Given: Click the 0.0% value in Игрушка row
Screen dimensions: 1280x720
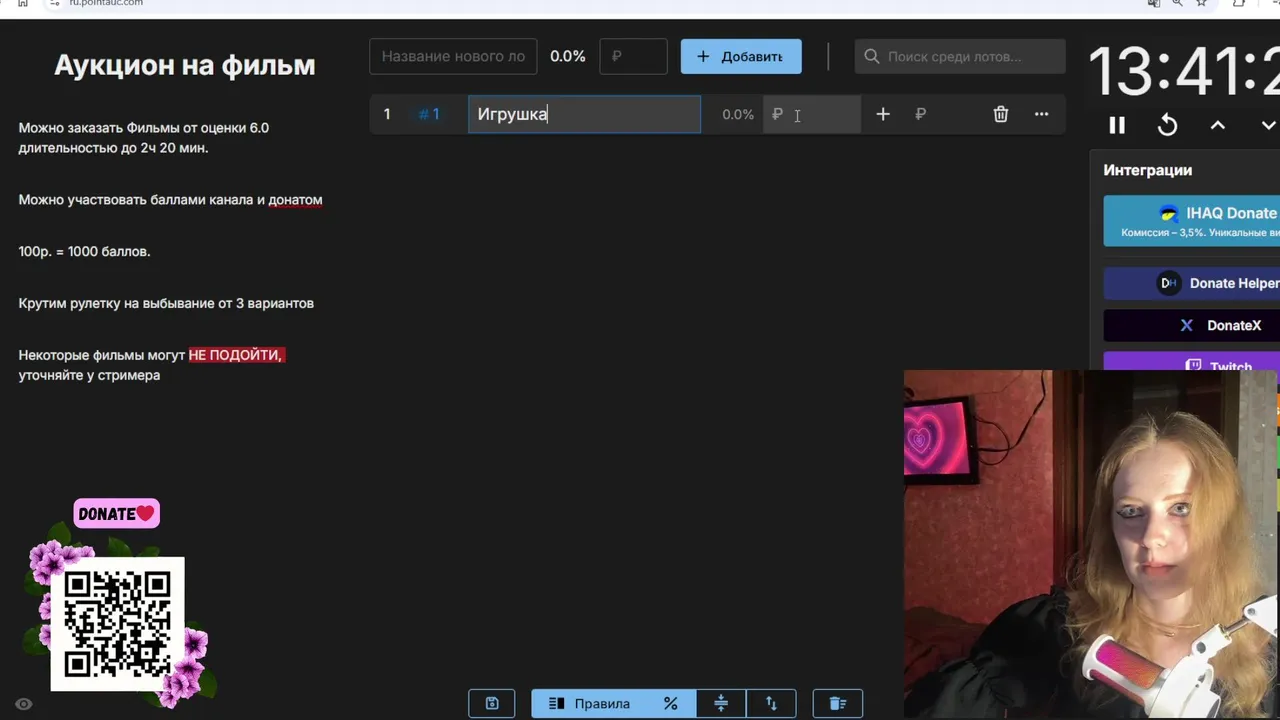Looking at the screenshot, I should pos(738,115).
